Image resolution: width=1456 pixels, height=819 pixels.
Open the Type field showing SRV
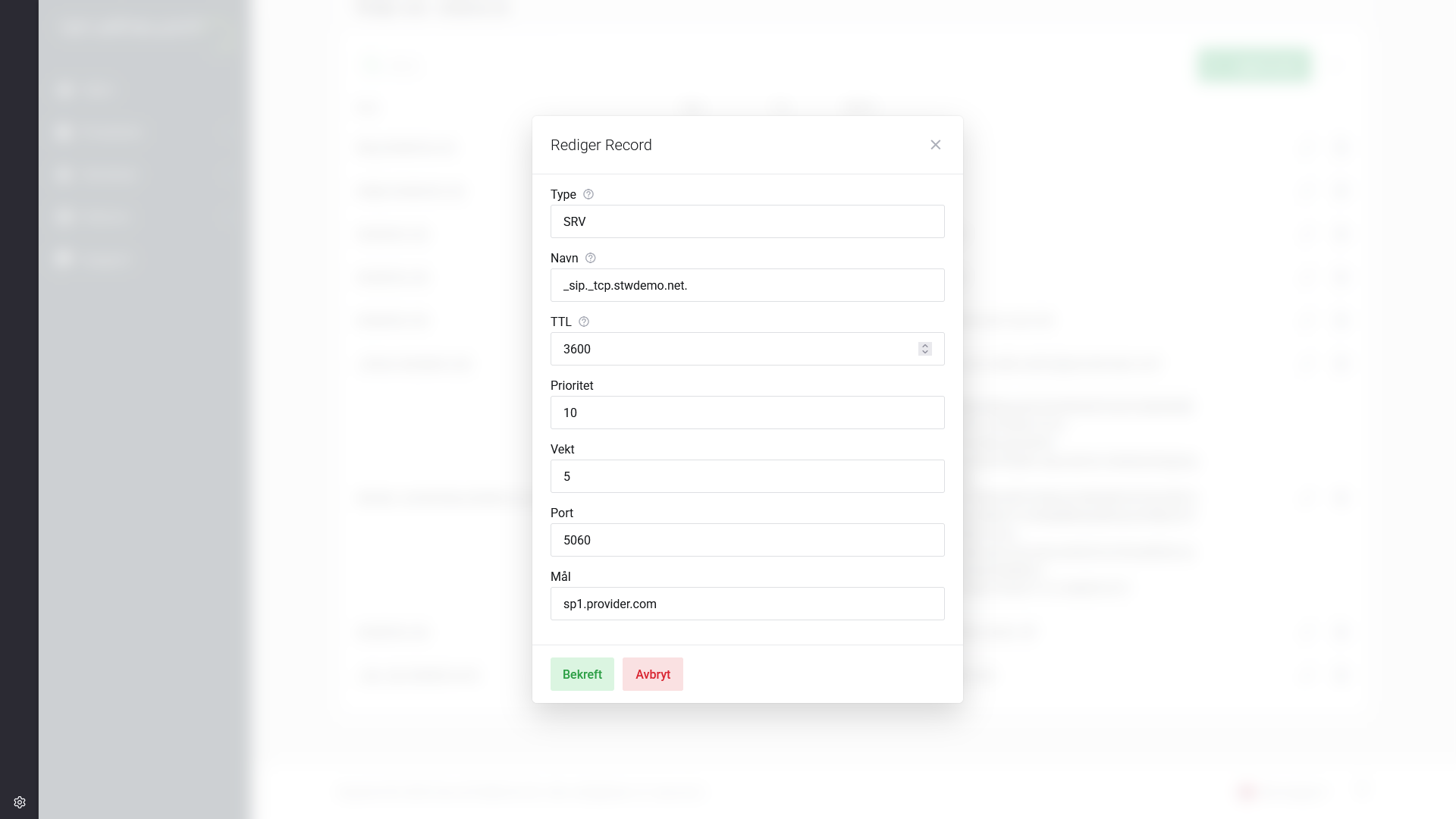[747, 221]
